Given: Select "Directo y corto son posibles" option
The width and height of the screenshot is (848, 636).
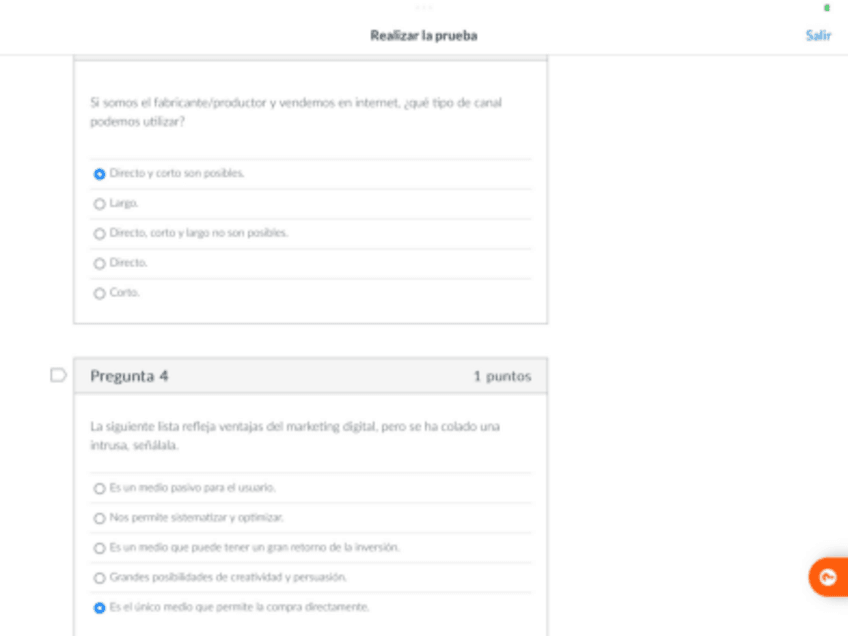Looking at the screenshot, I should pos(100,174).
